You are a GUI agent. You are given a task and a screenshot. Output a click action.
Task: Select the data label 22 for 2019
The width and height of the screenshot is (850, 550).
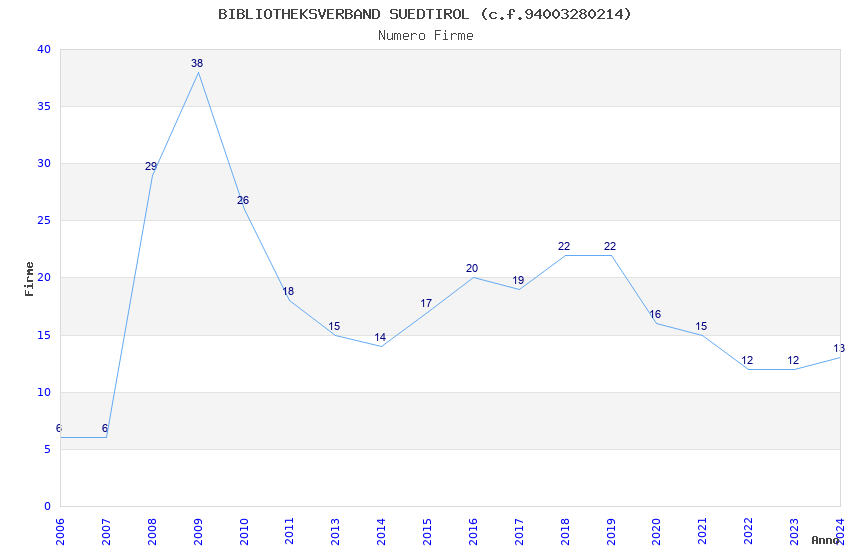[610, 247]
